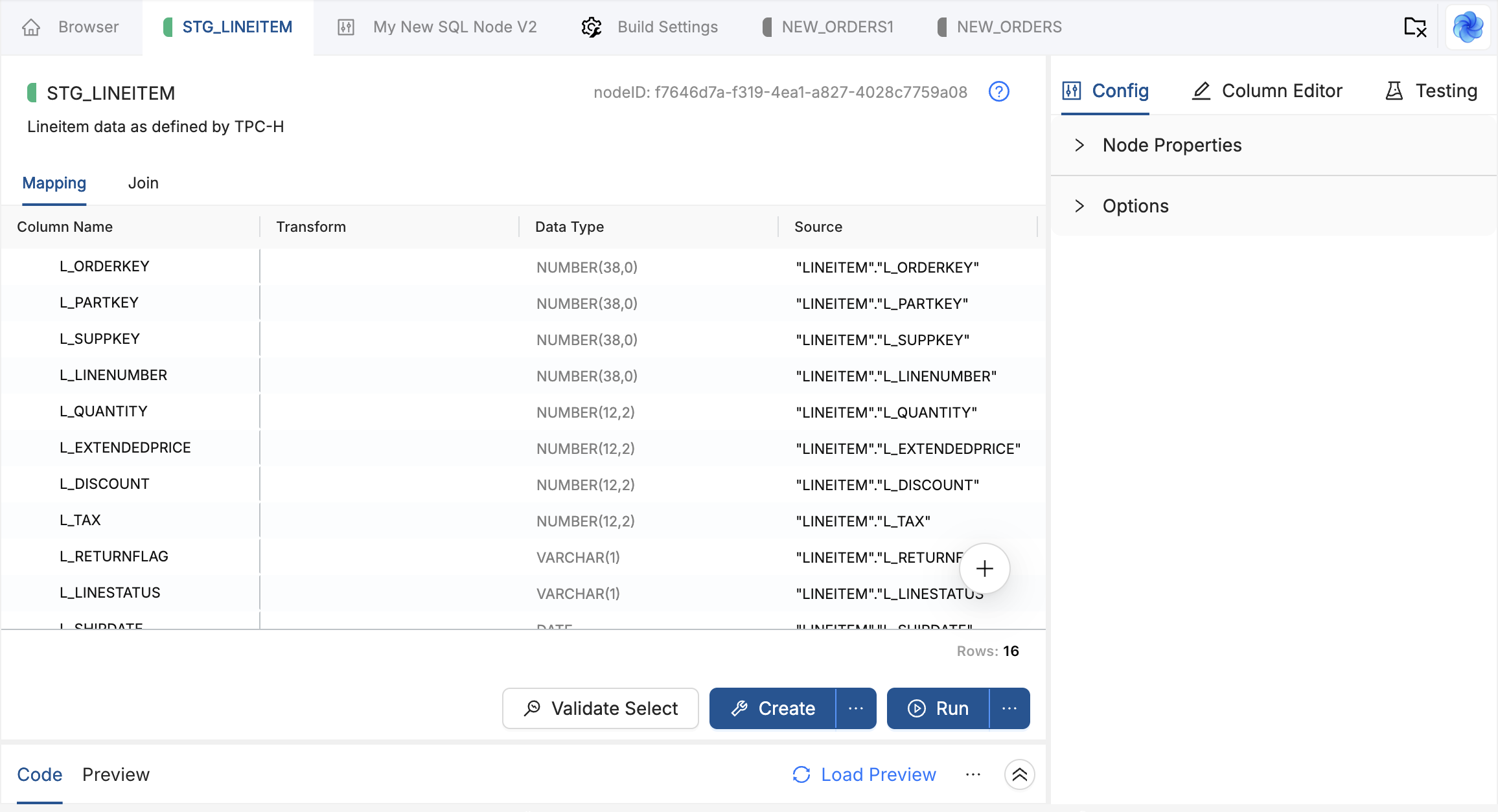Open the ellipsis menu beside Load Preview
The image size is (1498, 812).
pyautogui.click(x=973, y=774)
